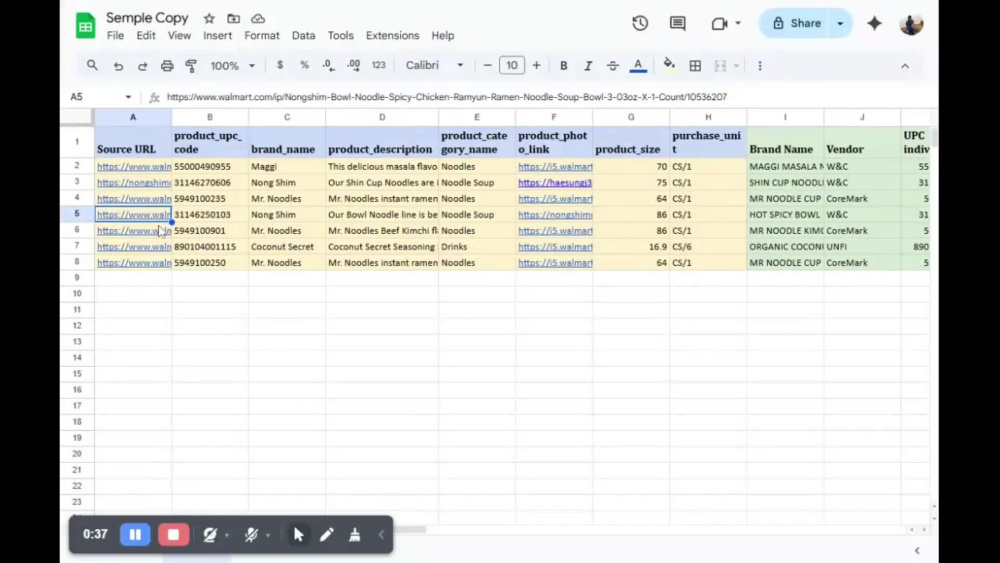Format as percent
This screenshot has height=563, width=1000.
[x=304, y=65]
